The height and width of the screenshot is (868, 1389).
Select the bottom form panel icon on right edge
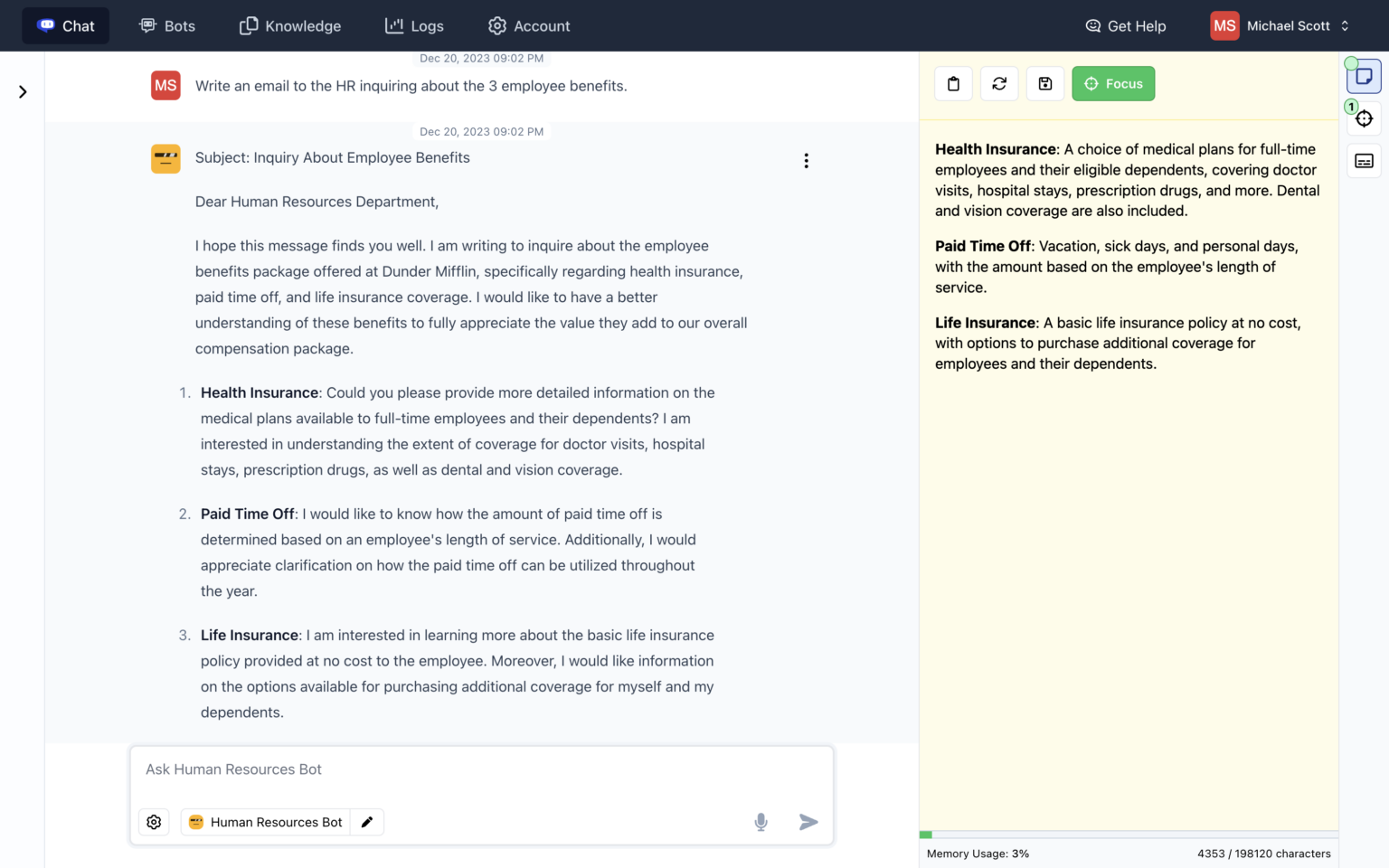1364,160
